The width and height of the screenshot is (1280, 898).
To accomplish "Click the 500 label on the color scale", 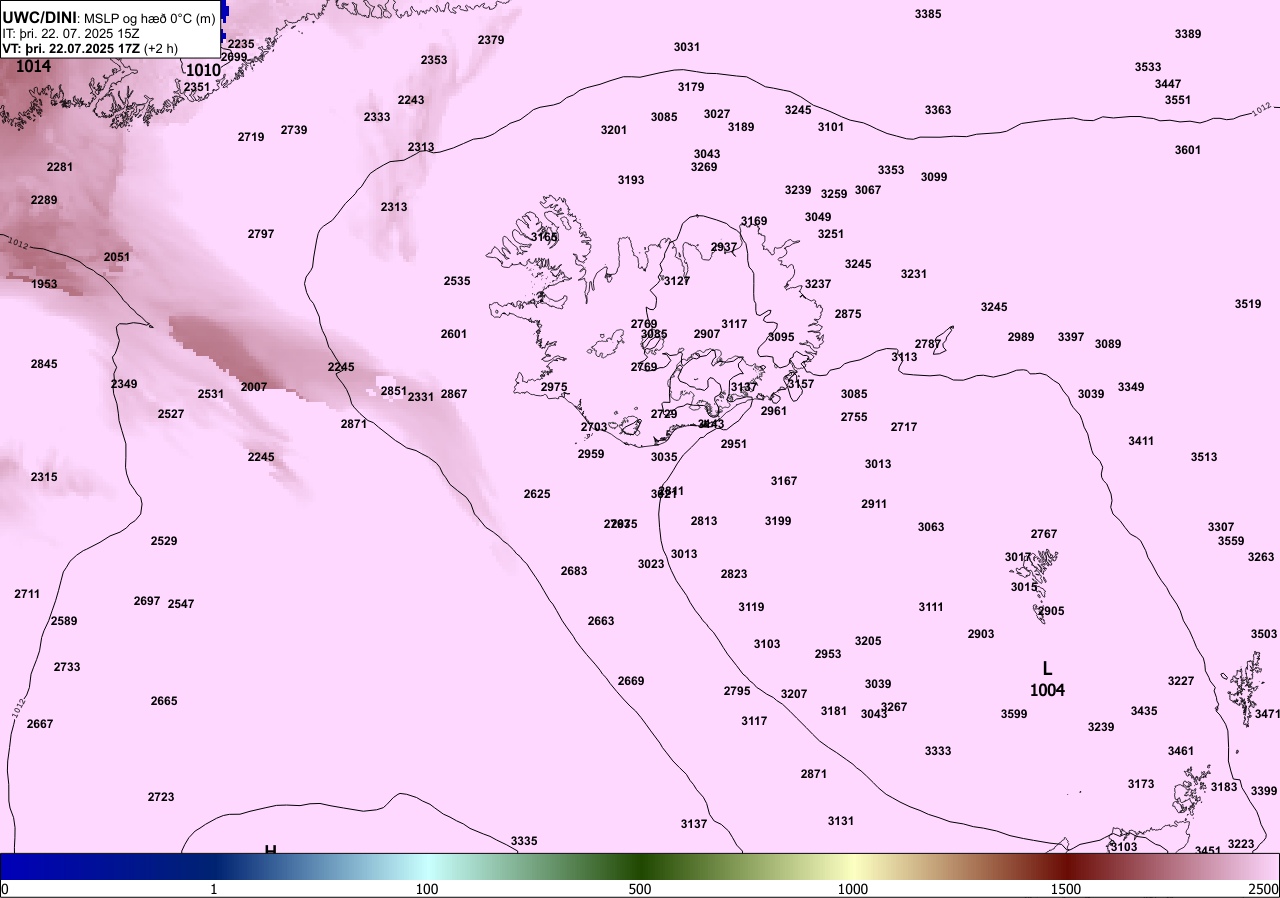I will click(640, 889).
